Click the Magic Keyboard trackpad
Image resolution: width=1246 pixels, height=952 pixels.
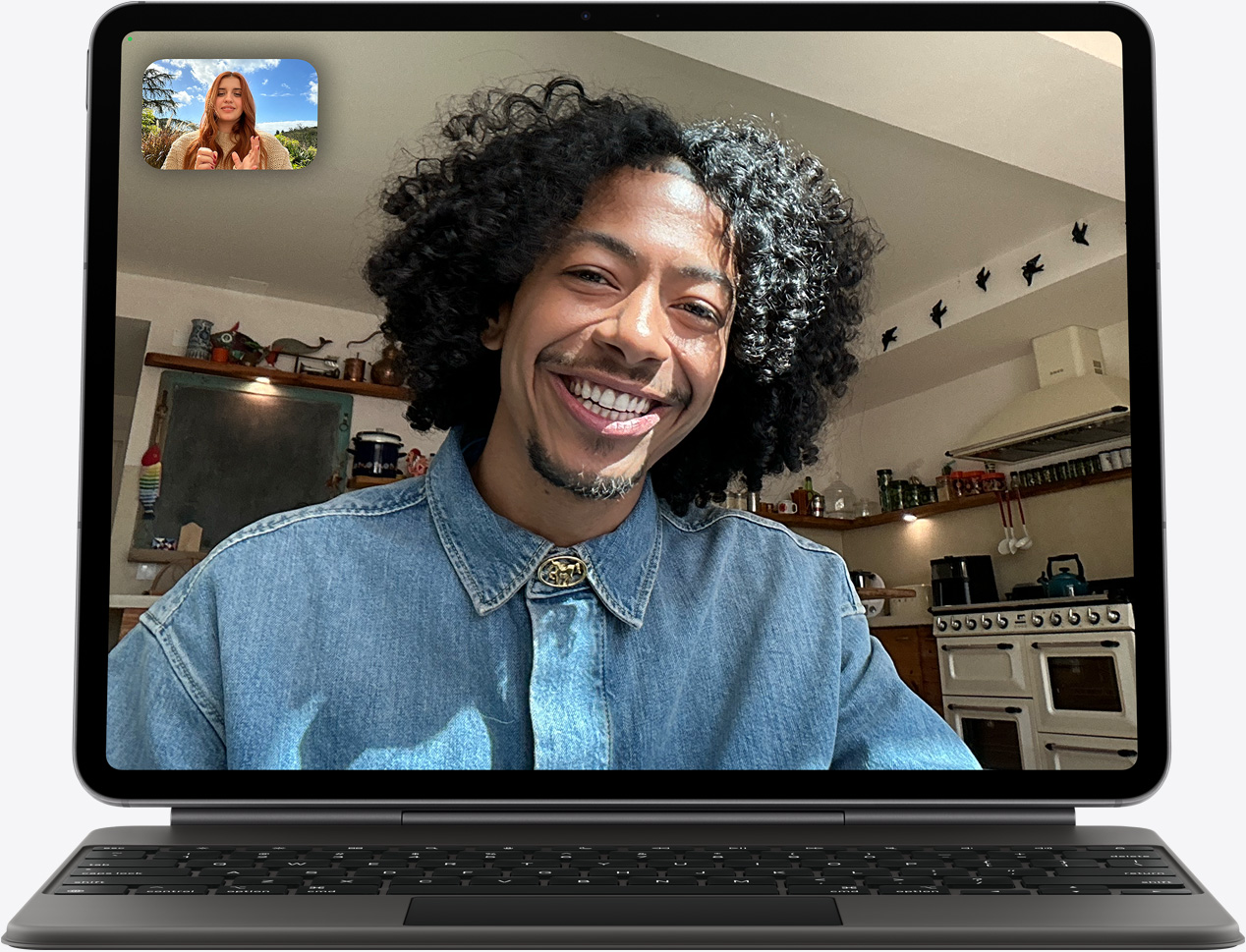click(x=622, y=910)
